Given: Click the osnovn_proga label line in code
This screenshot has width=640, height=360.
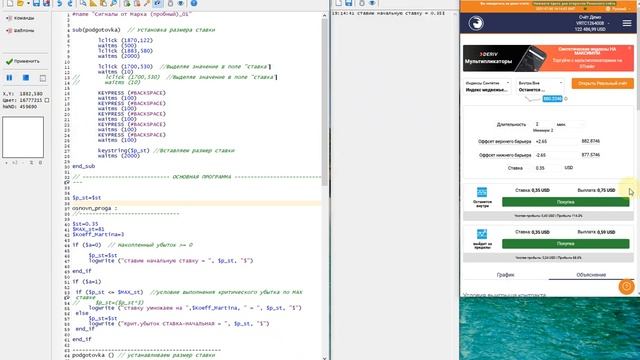Looking at the screenshot, I should pyautogui.click(x=95, y=208).
